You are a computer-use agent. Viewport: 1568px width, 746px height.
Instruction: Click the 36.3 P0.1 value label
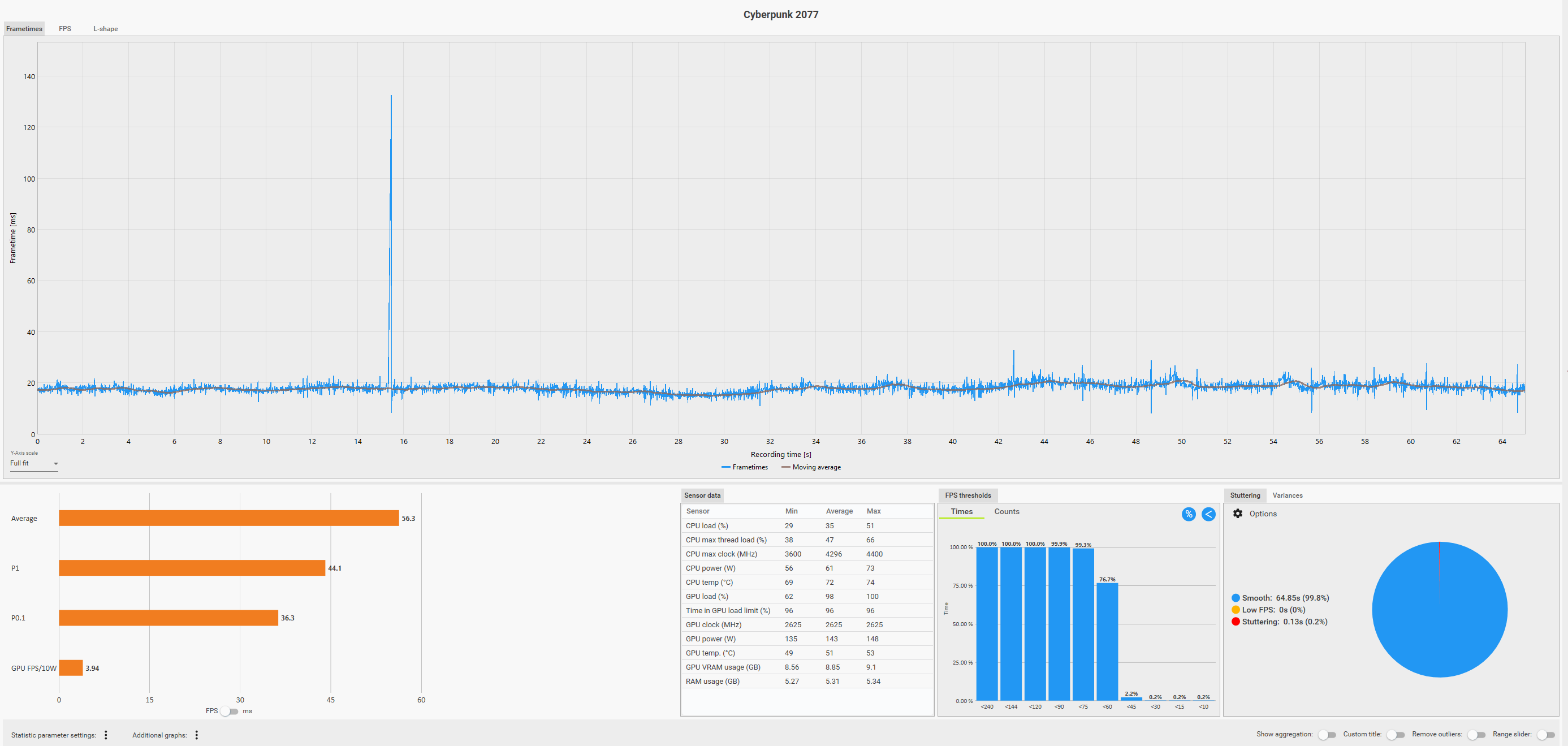click(x=287, y=618)
